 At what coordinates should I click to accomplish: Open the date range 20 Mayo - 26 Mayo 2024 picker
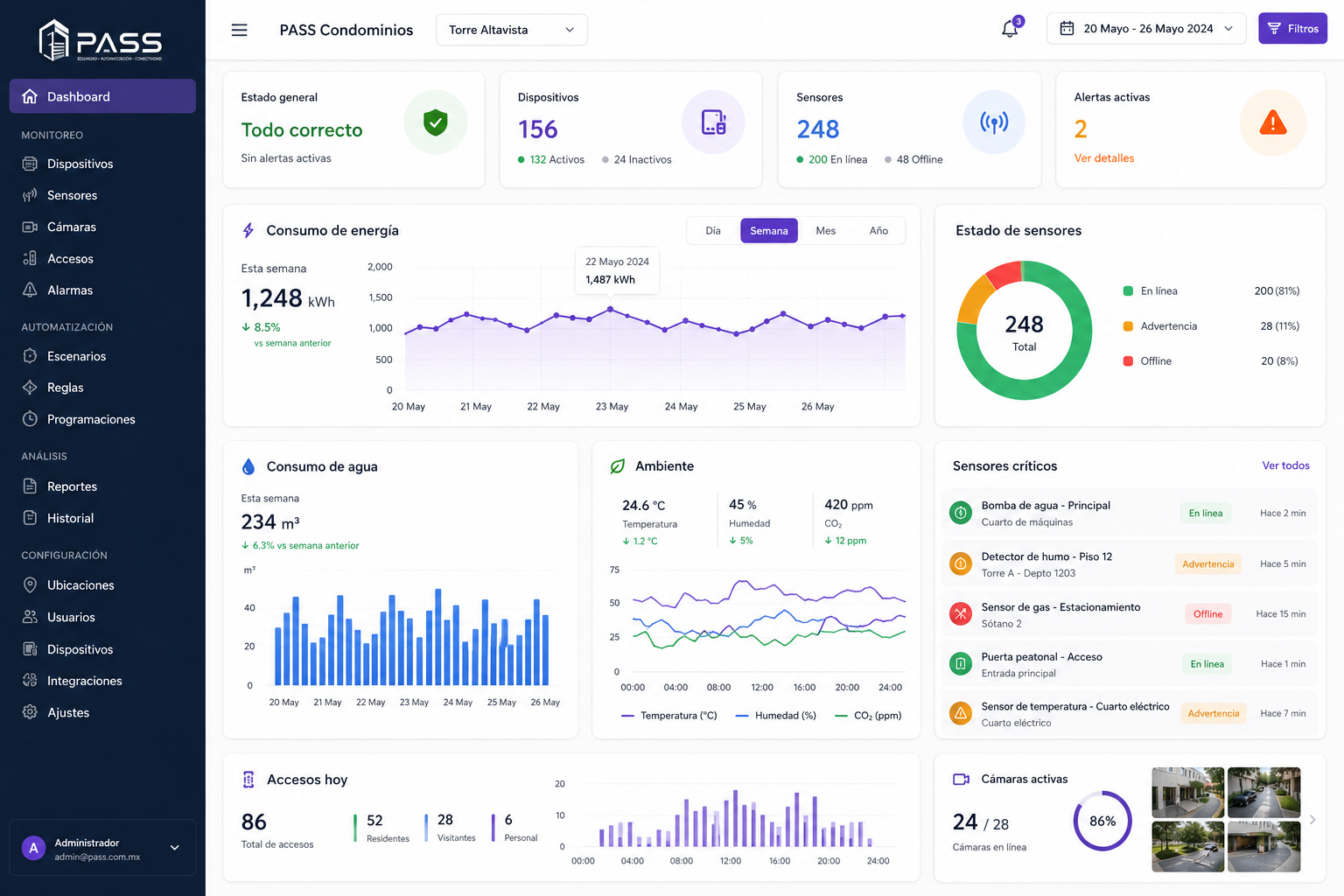[1146, 29]
